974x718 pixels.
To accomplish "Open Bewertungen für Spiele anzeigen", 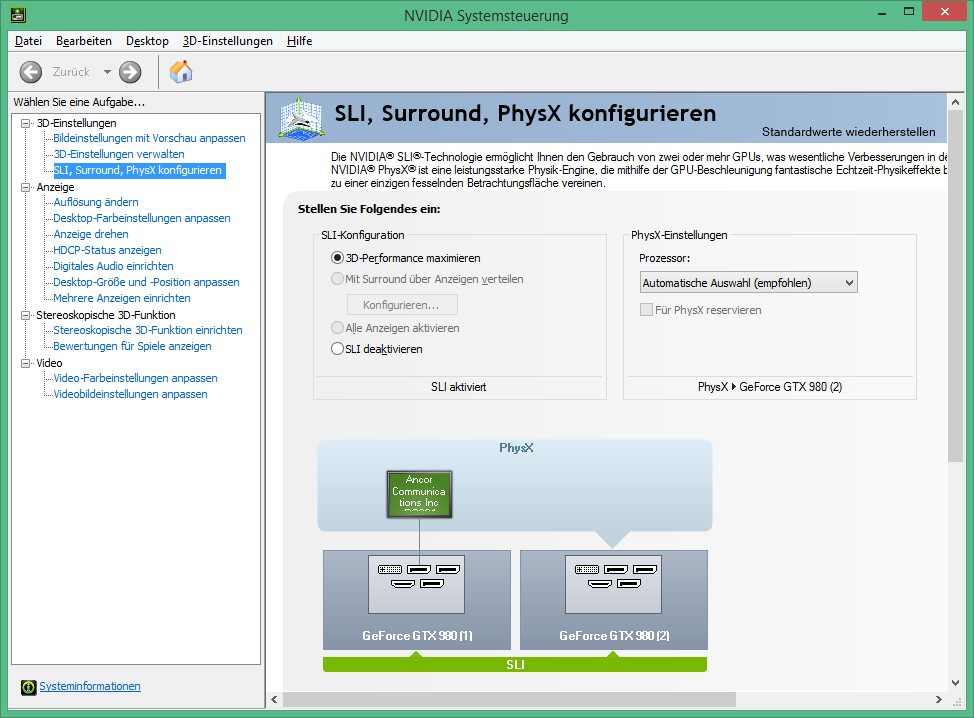I will [132, 346].
